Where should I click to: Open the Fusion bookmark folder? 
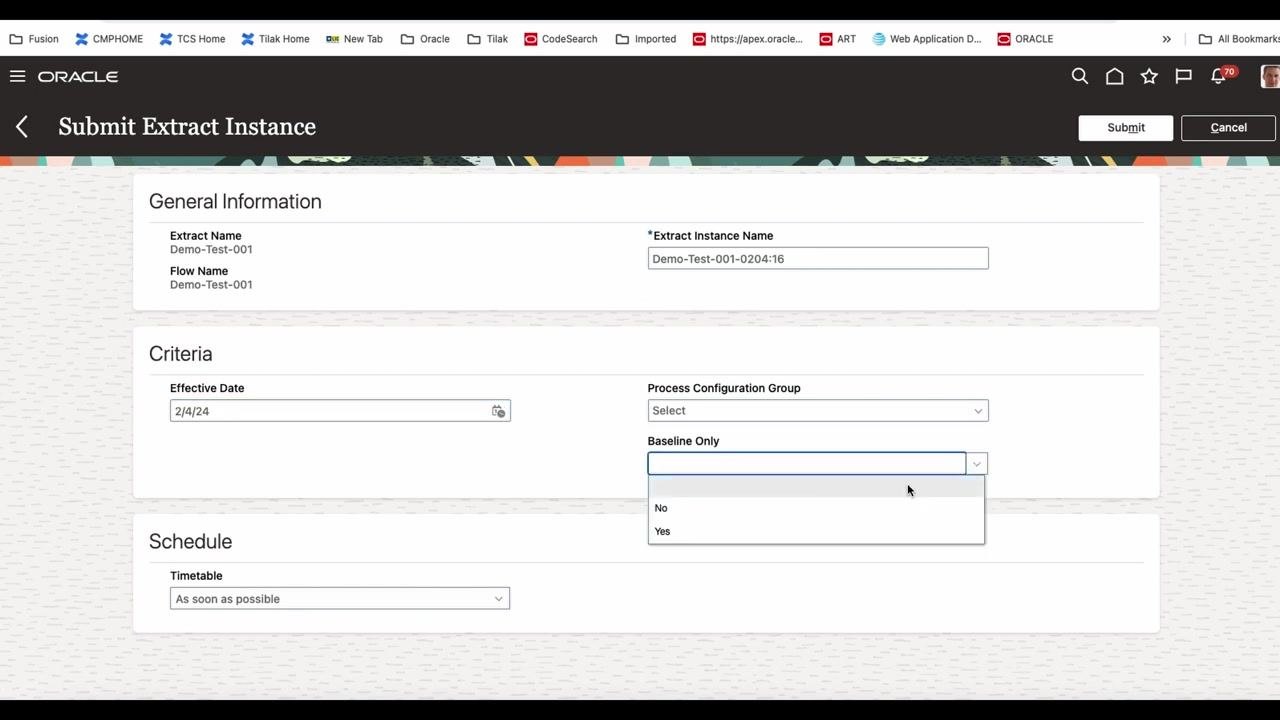(x=34, y=39)
